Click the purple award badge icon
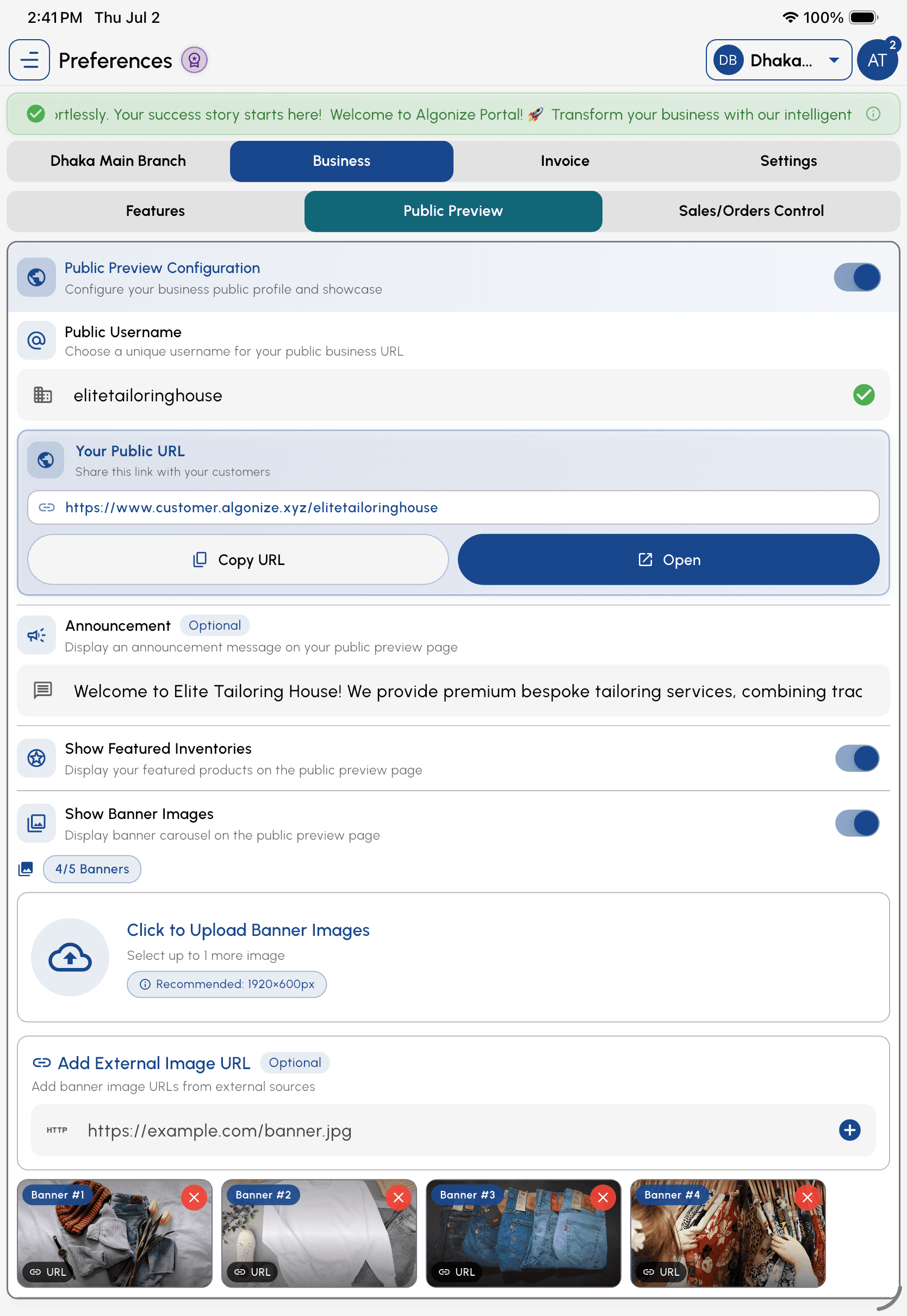Viewport: 907px width, 1316px height. 194,60
